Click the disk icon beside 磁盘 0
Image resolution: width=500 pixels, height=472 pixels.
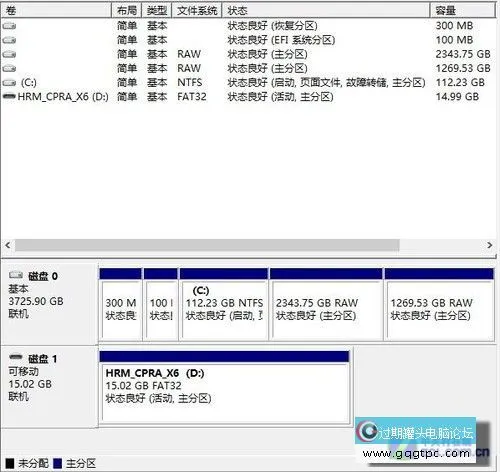coord(16,275)
